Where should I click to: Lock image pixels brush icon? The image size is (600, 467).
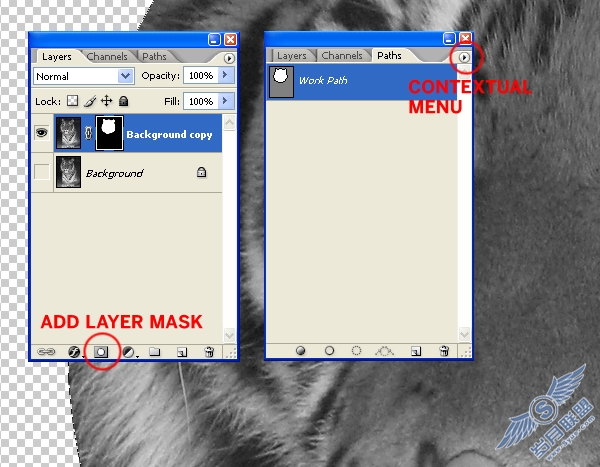click(90, 101)
